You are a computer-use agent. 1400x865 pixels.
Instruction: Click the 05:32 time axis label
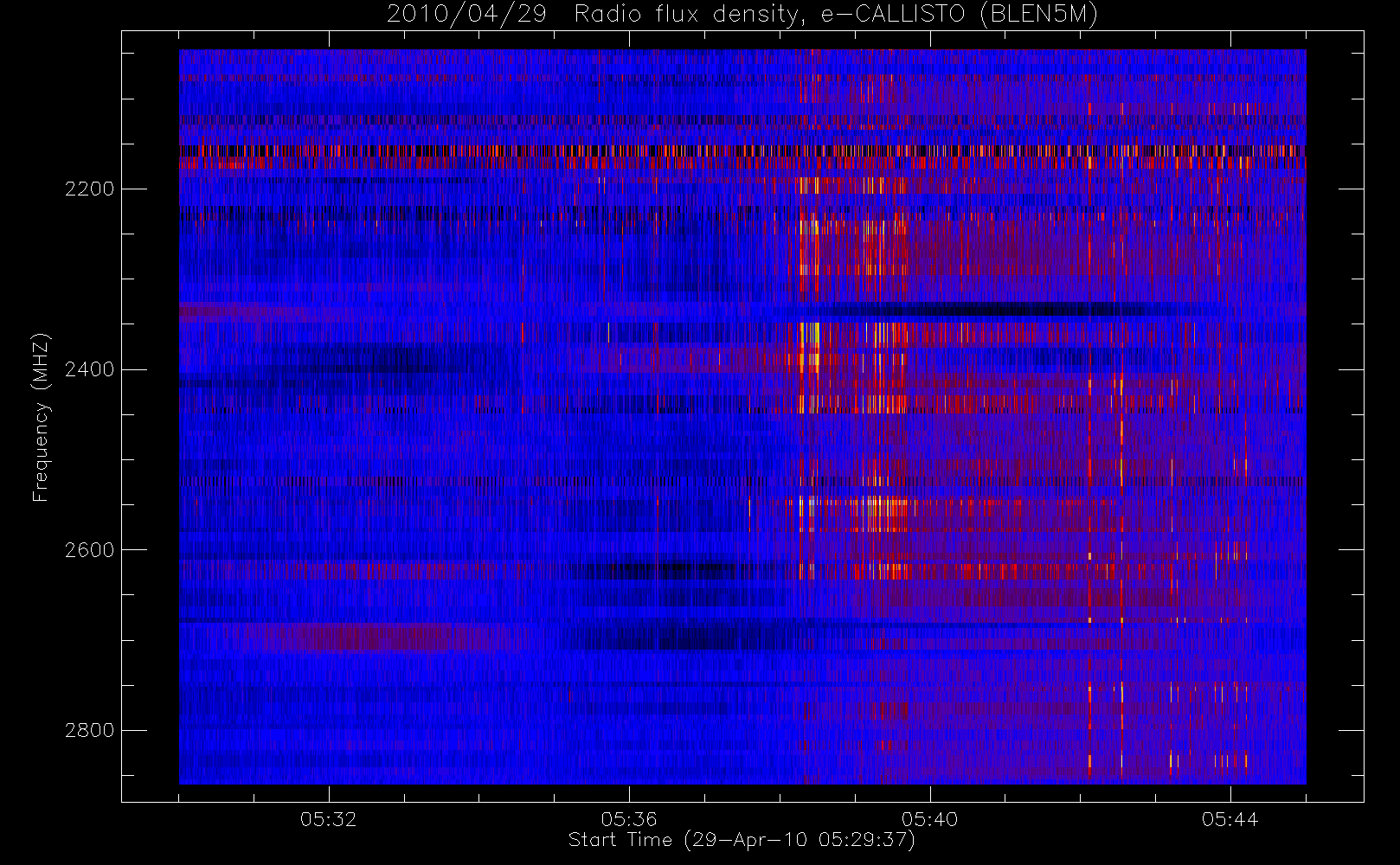[328, 819]
